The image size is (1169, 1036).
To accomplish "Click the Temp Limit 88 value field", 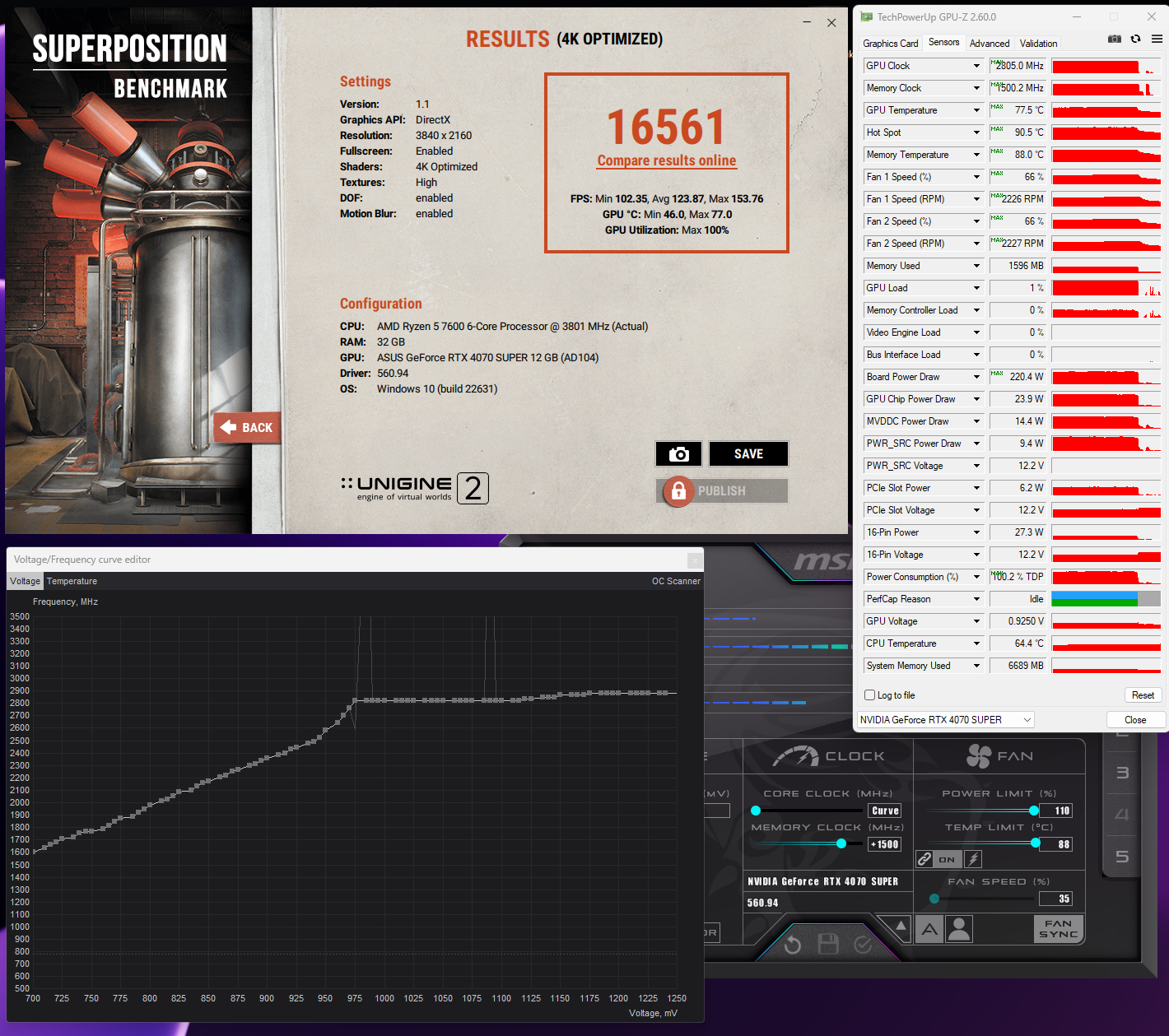I will tap(1055, 844).
